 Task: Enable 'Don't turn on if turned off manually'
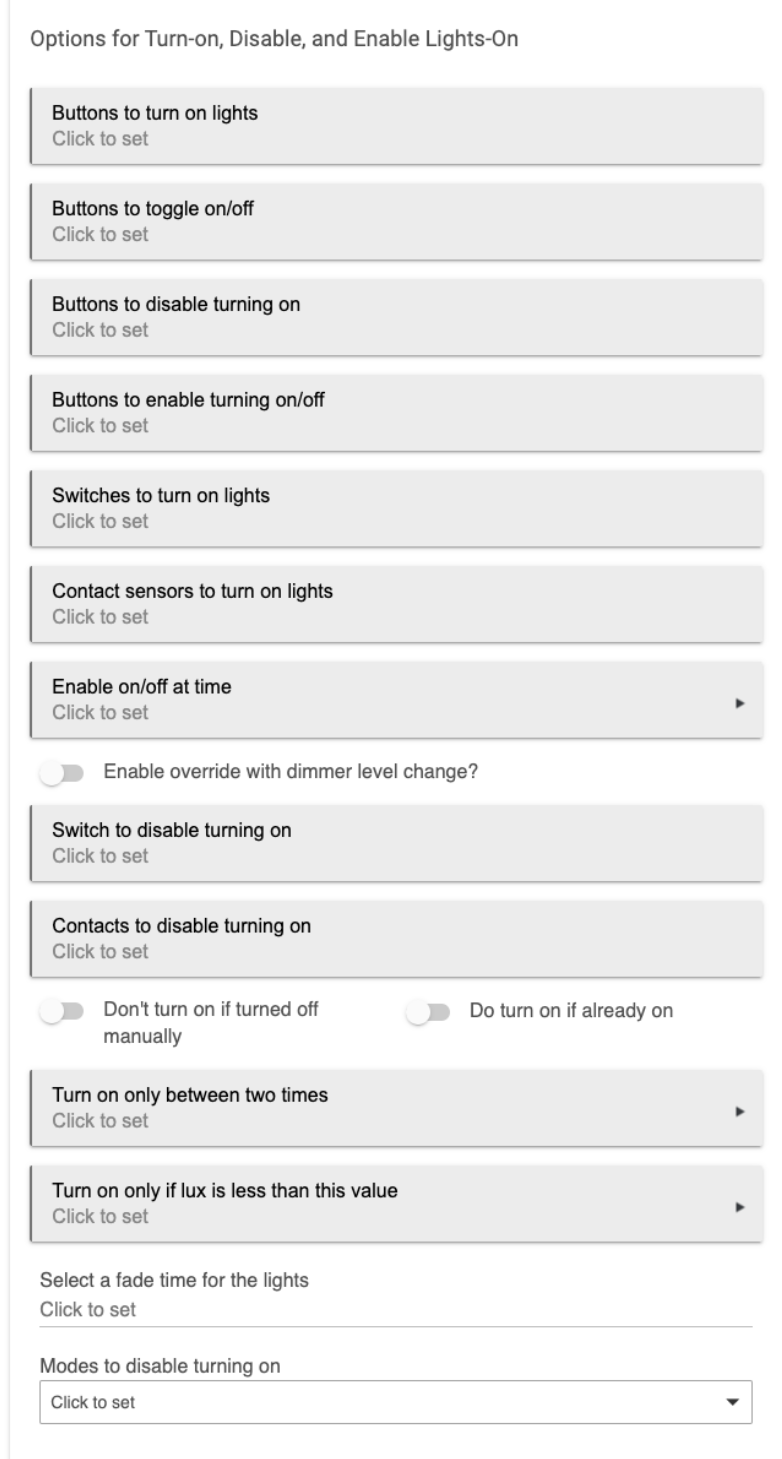(61, 1011)
